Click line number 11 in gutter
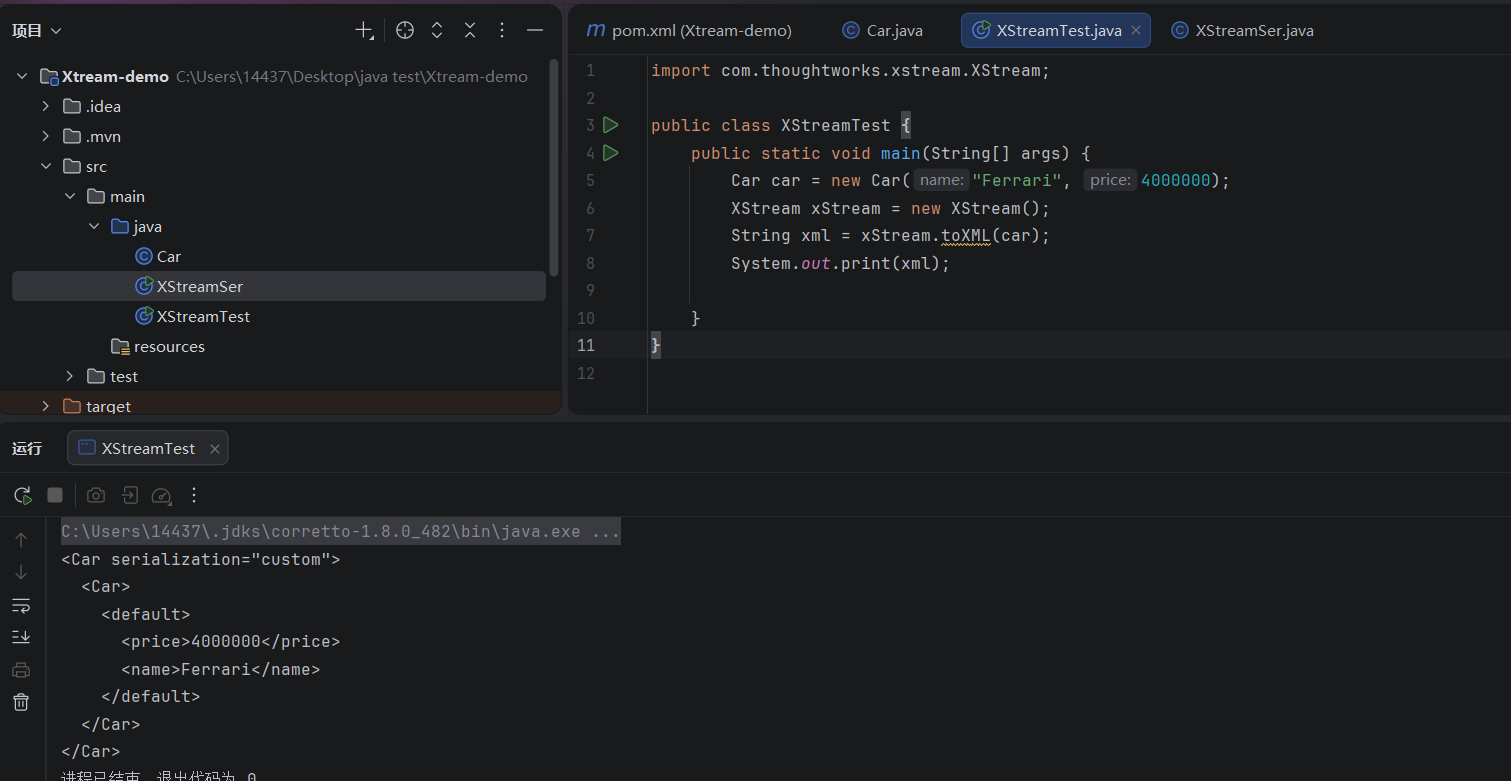 [586, 346]
